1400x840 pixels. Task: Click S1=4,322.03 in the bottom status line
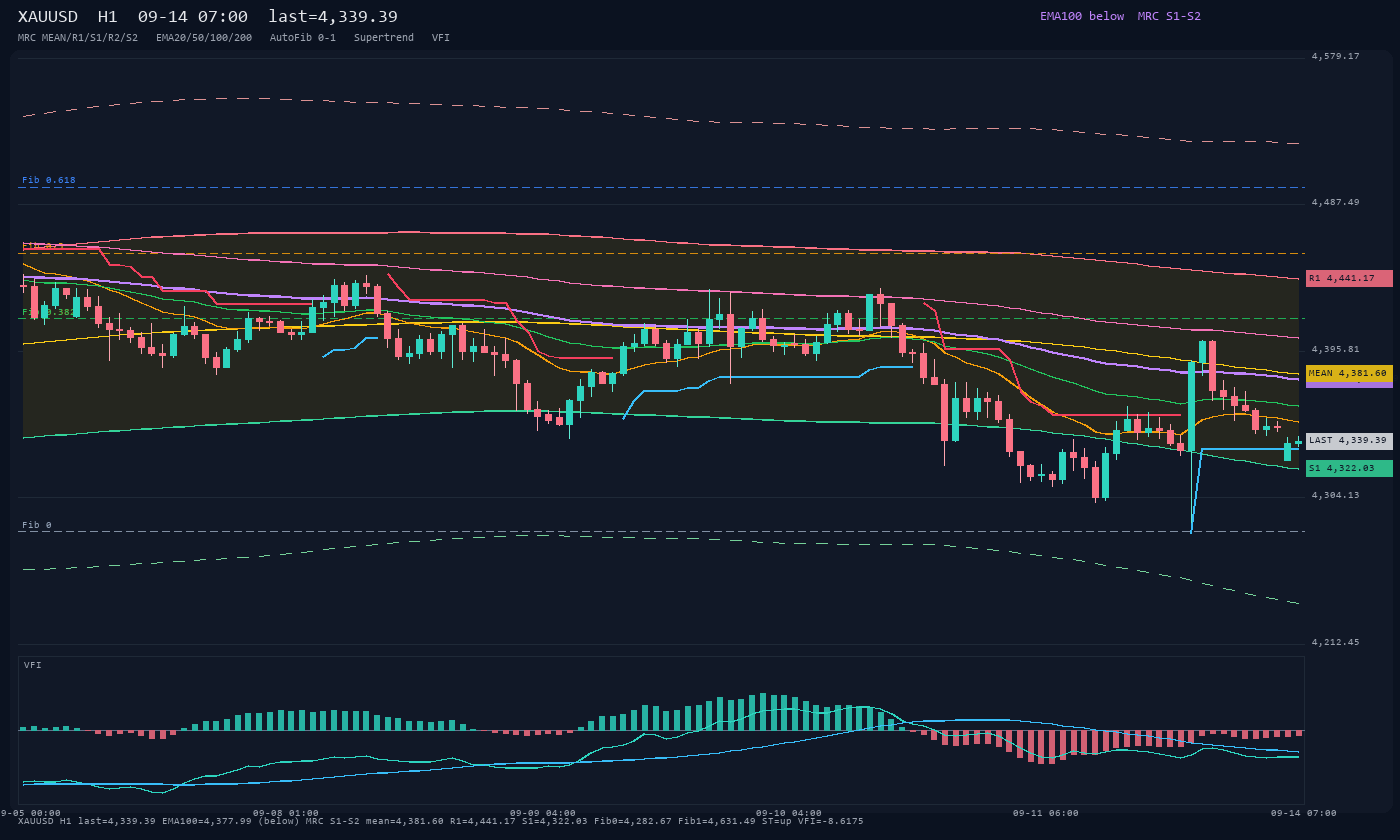pyautogui.click(x=555, y=821)
